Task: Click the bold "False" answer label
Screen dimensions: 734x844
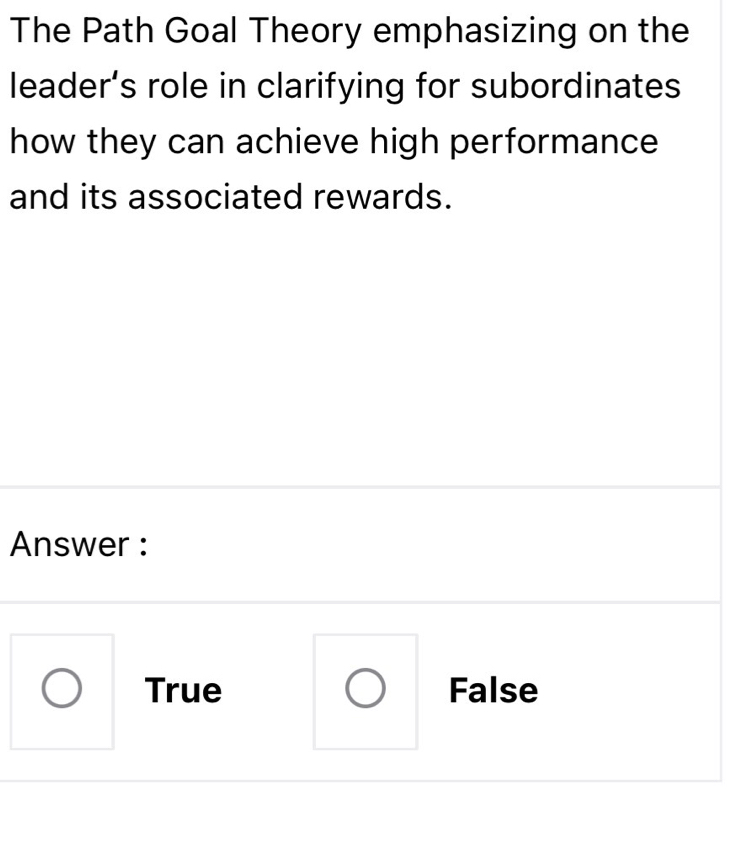Action: (x=493, y=691)
